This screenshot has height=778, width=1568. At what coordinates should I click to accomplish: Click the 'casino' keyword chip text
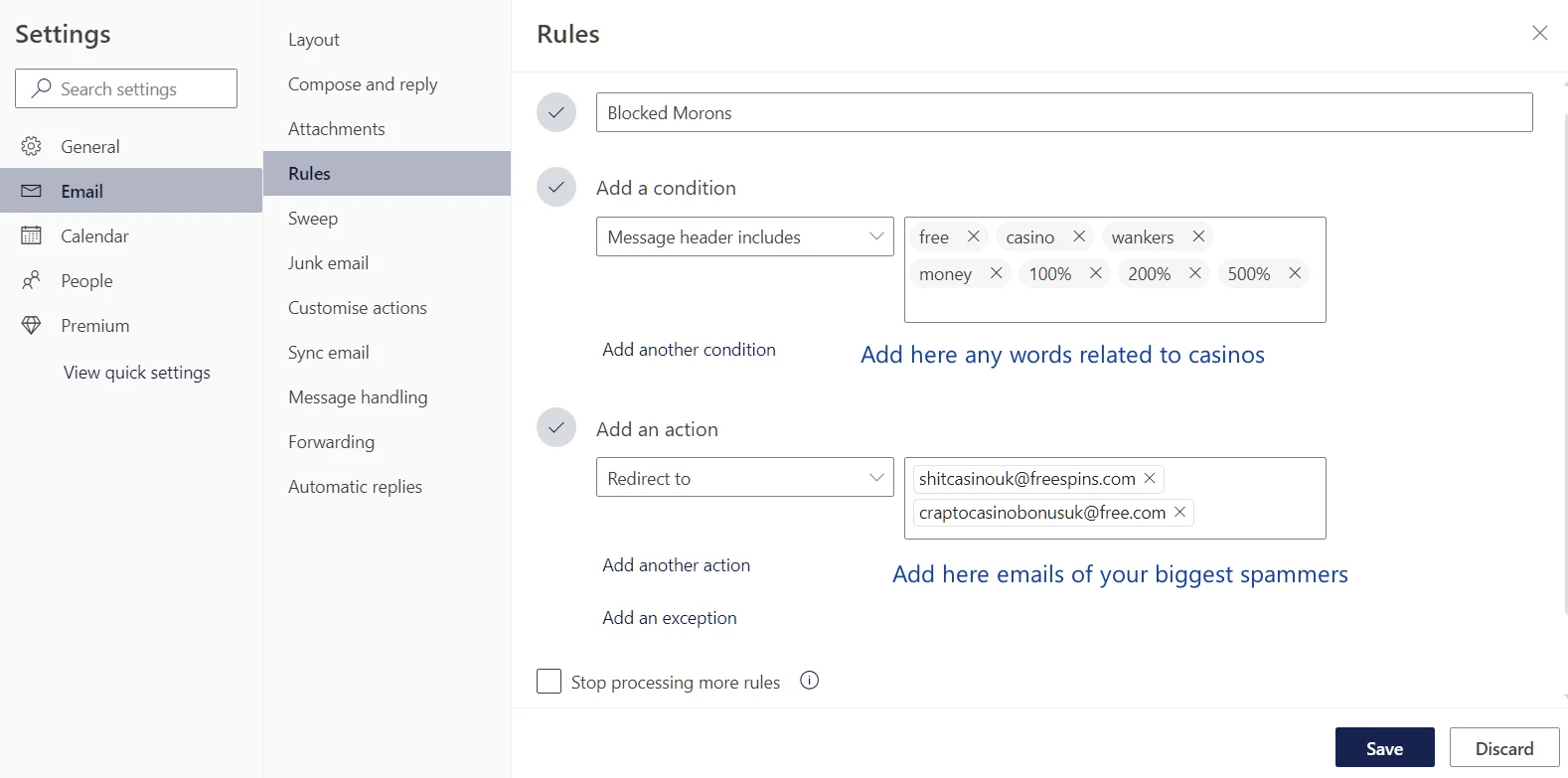tap(1029, 237)
